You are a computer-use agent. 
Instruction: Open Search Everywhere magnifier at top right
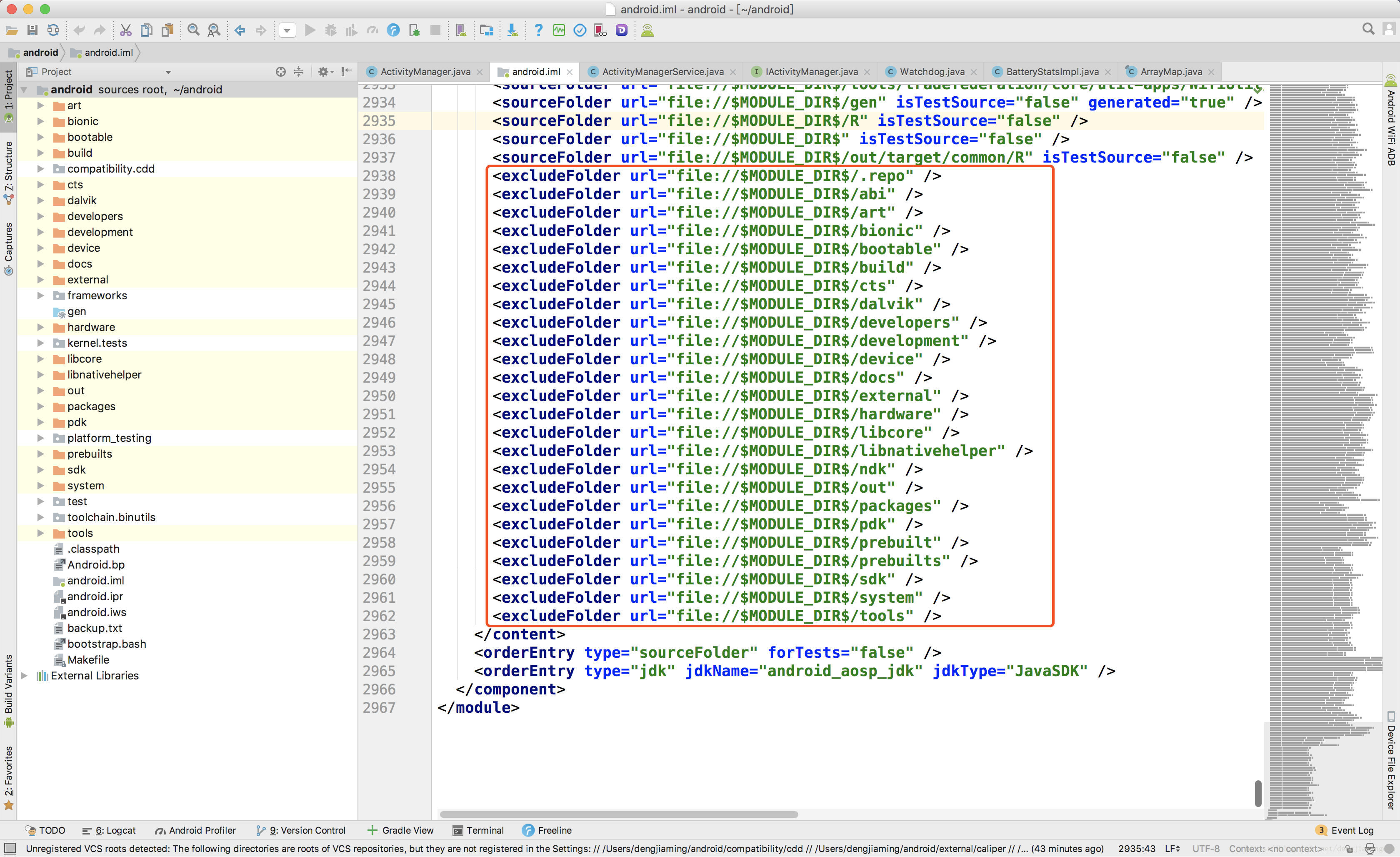point(1368,29)
